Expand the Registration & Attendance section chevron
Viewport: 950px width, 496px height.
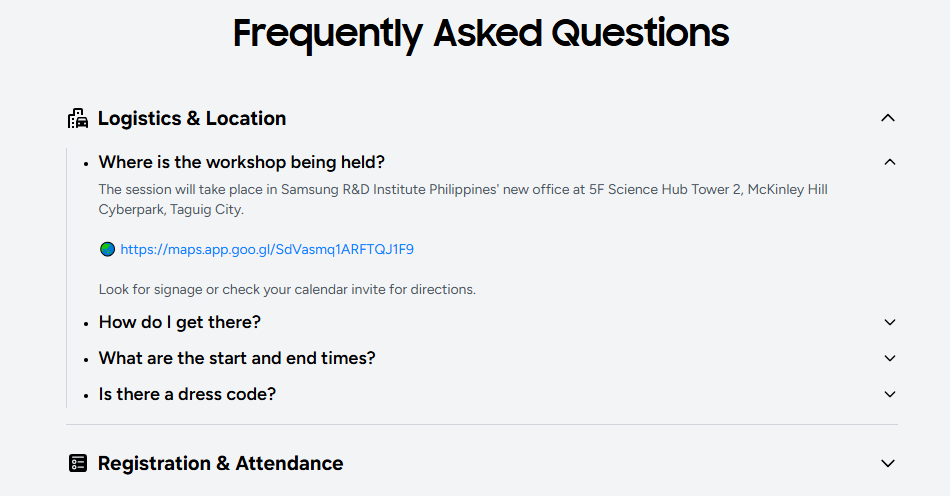click(887, 463)
